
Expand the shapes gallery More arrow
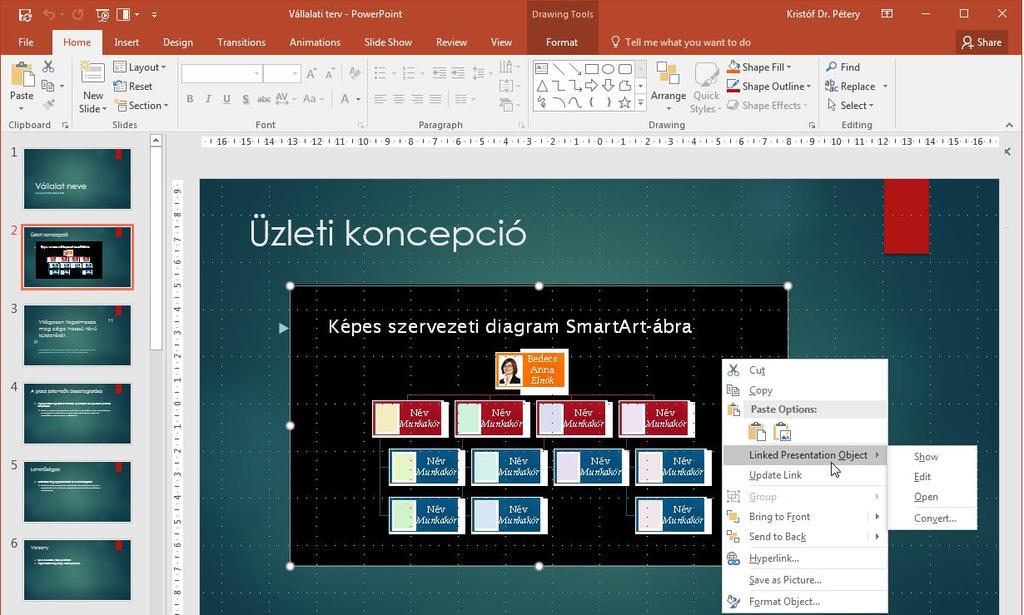coord(641,102)
